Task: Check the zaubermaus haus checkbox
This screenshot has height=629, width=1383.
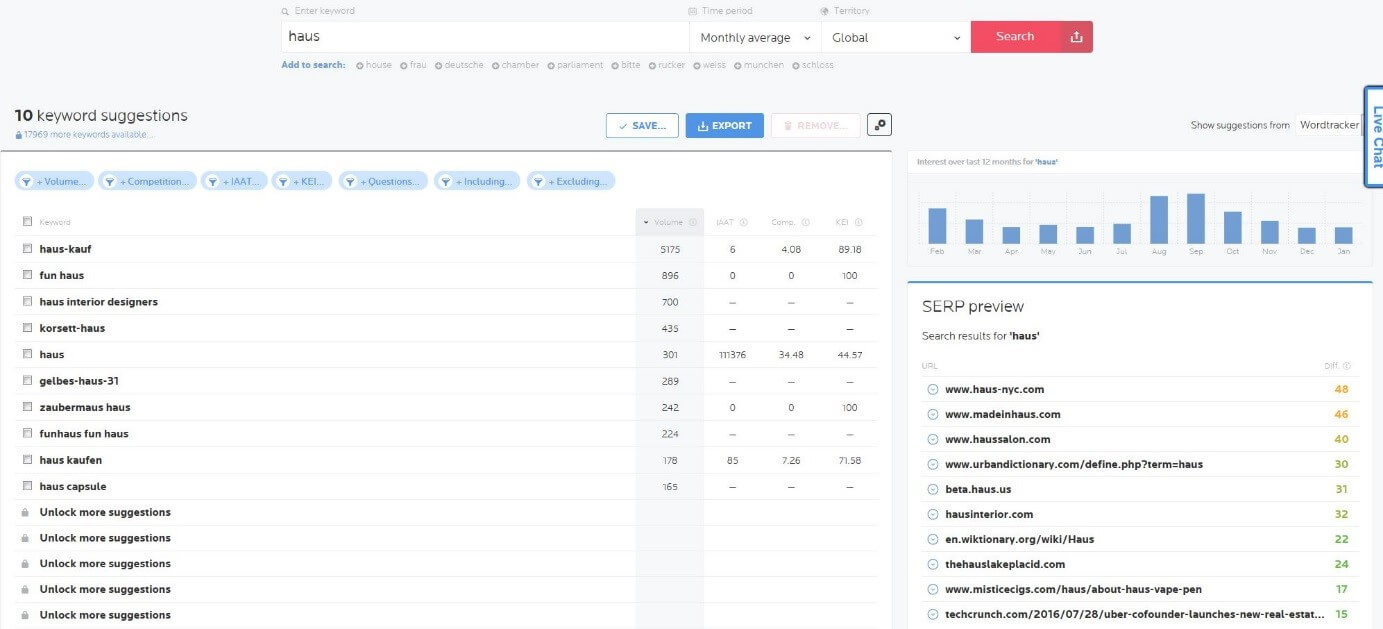Action: [x=27, y=407]
